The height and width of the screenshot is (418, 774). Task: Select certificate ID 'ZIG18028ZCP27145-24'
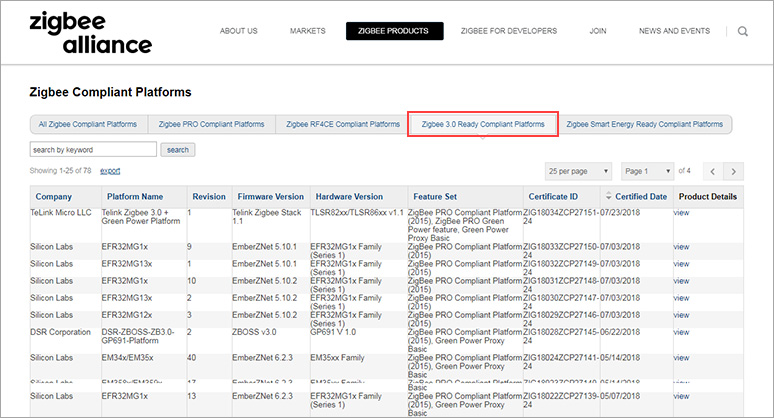point(561,336)
